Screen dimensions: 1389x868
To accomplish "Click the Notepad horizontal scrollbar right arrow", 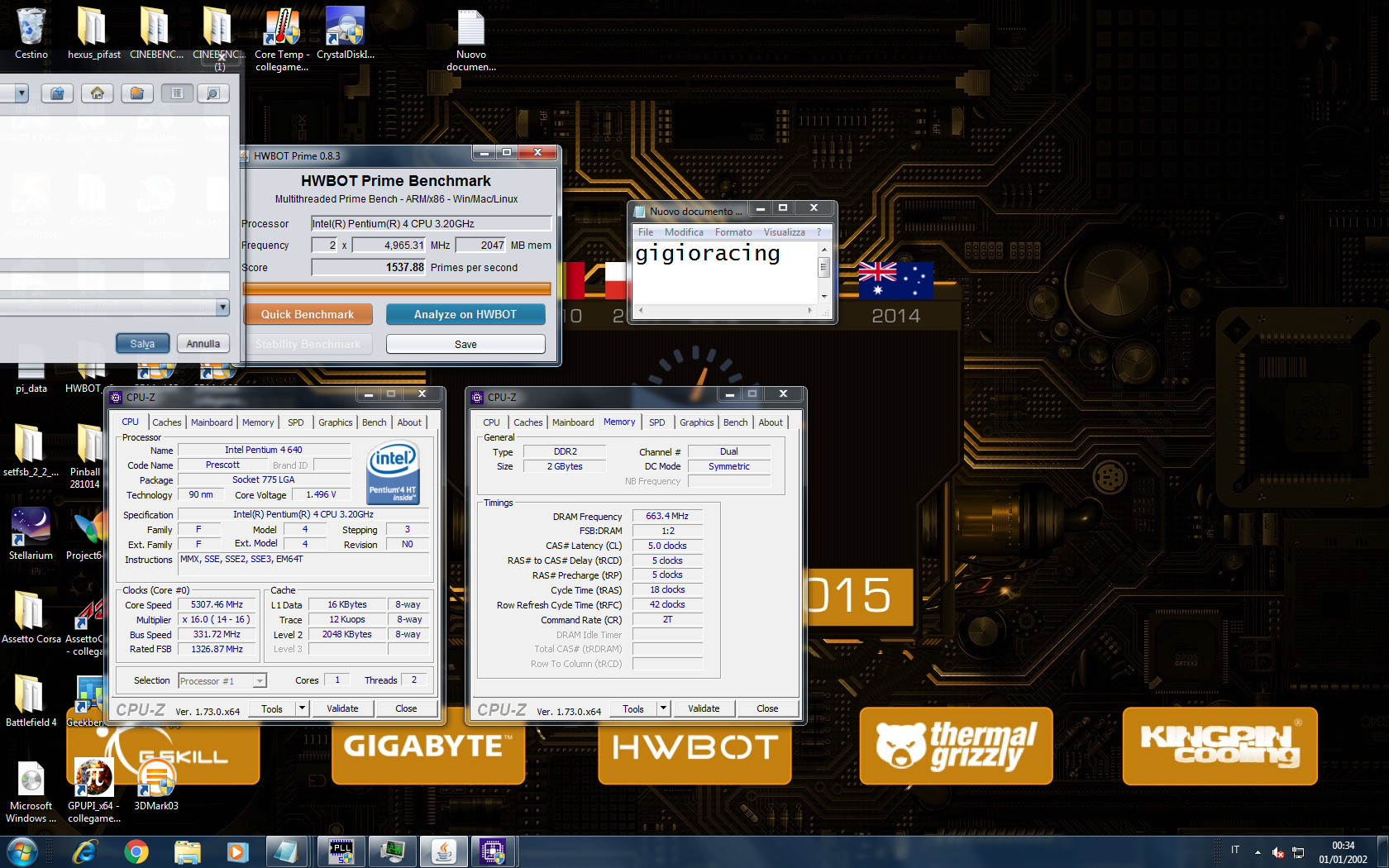I will tap(809, 311).
